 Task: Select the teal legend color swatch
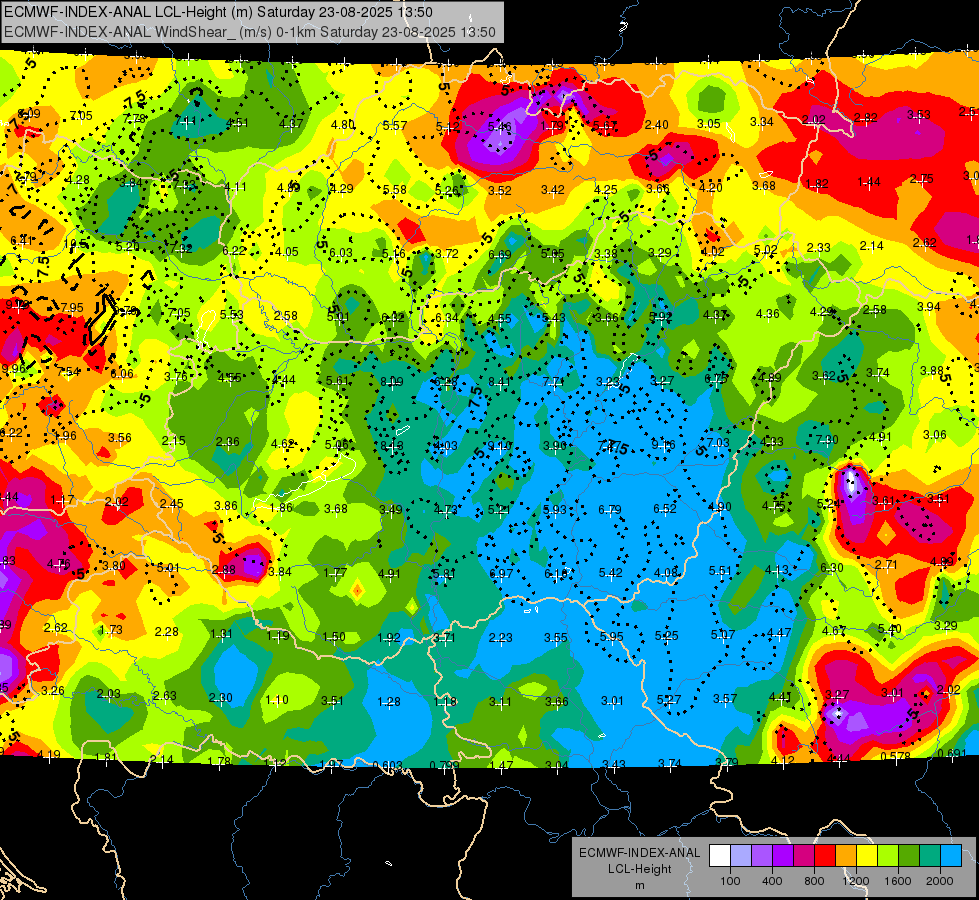[930, 856]
